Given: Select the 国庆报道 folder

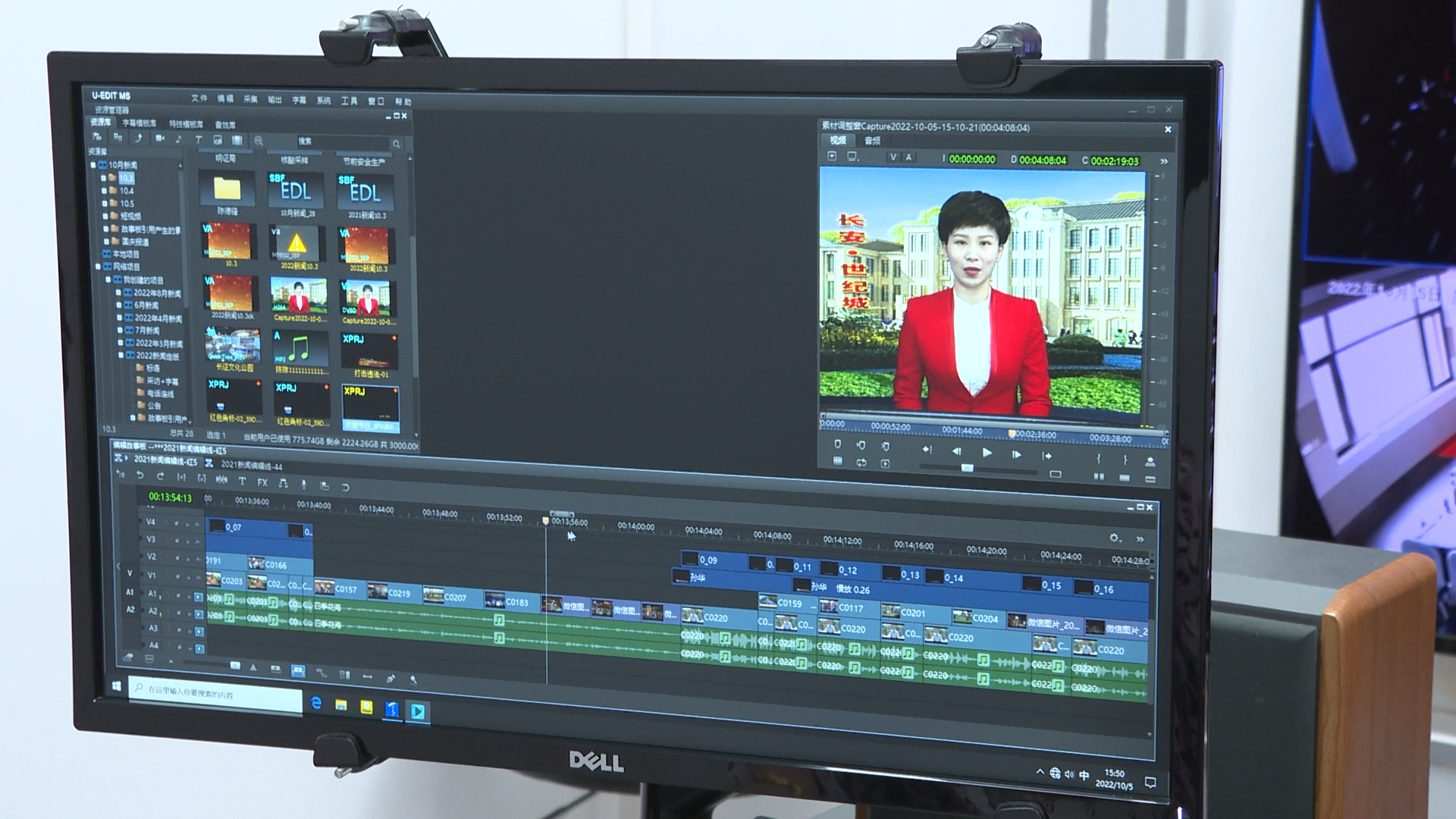Looking at the screenshot, I should [x=135, y=242].
